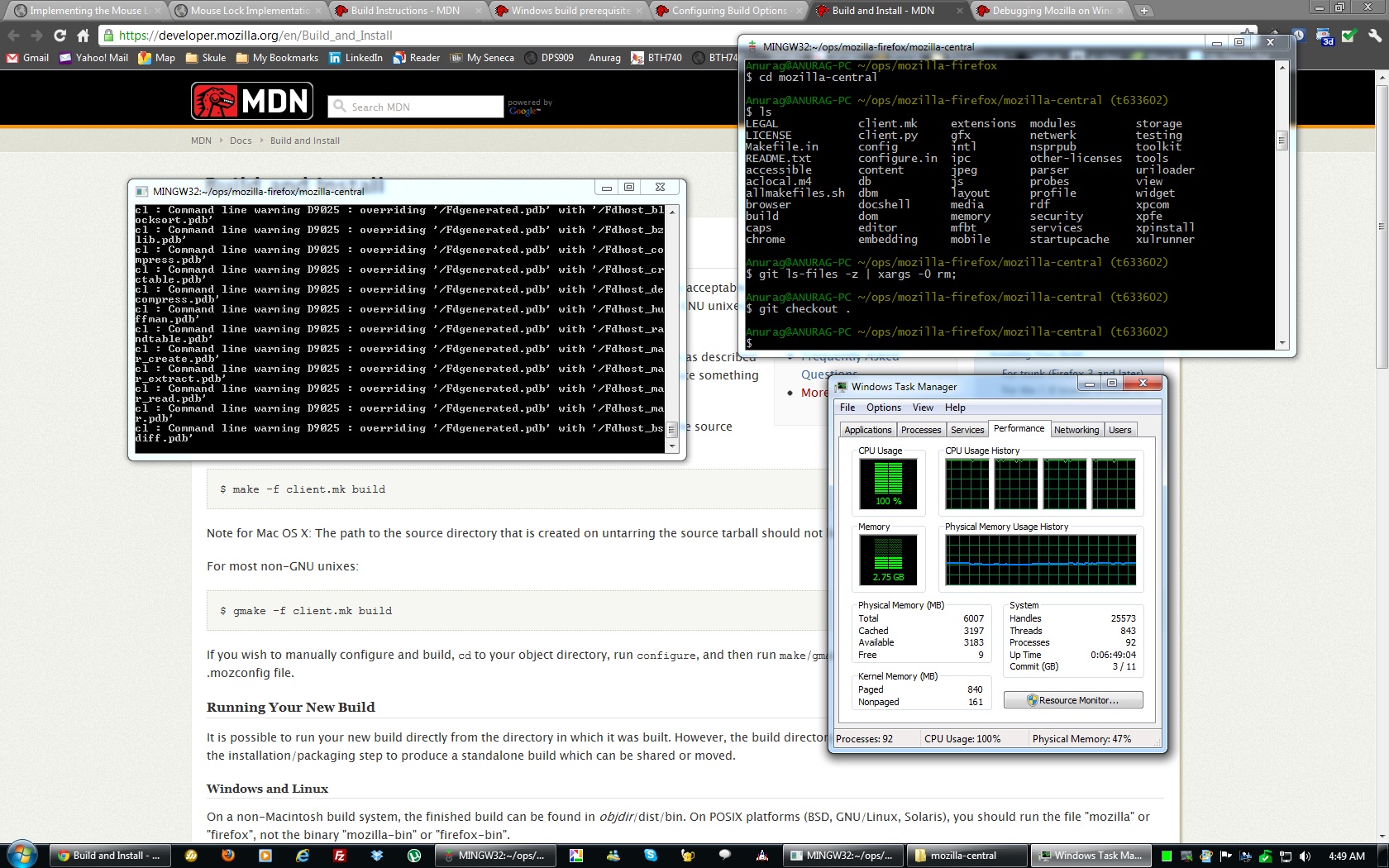Switch to the Windows Task Manager taskbar button

point(1090,856)
